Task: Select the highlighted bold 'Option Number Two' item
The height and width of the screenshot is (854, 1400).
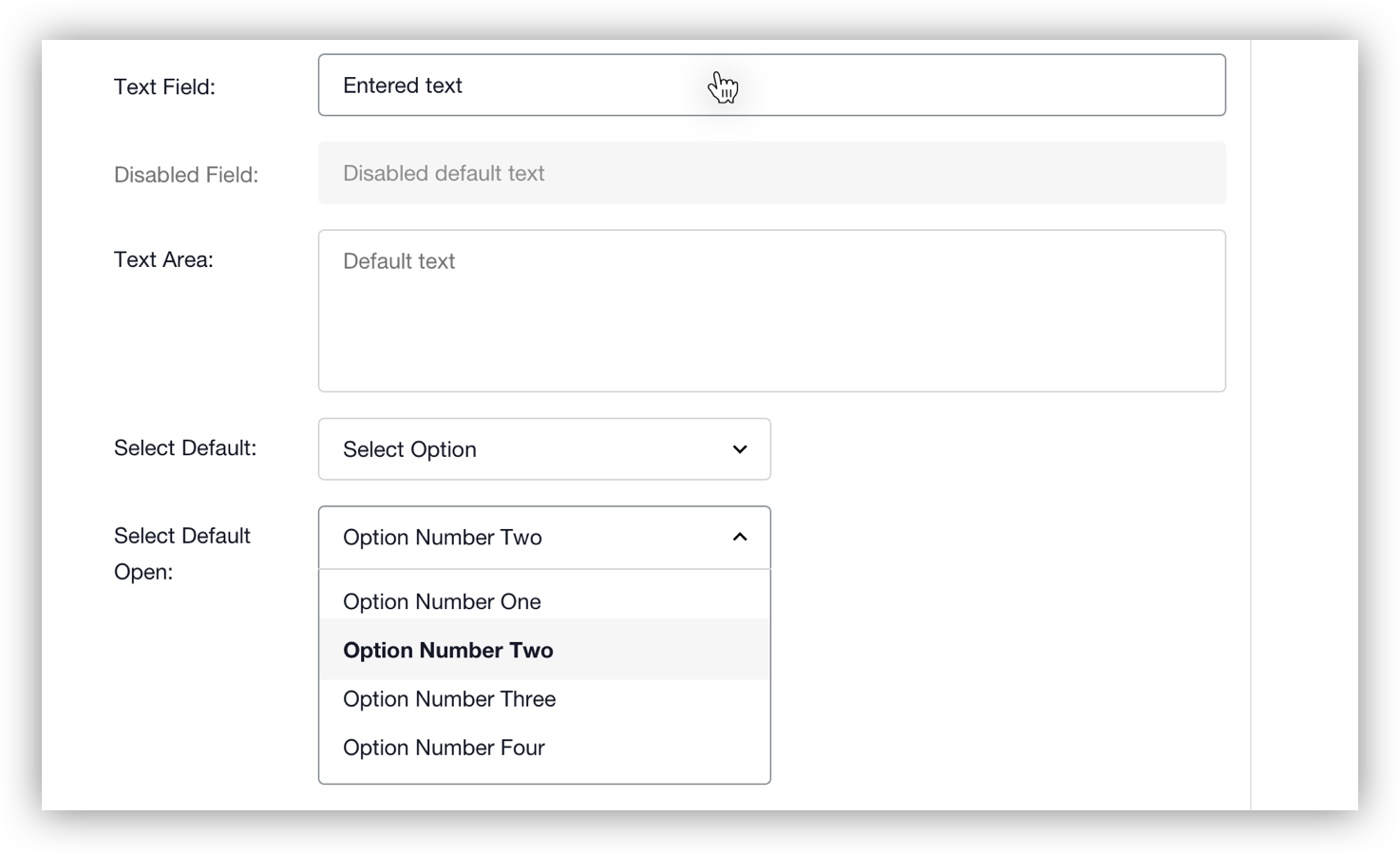Action: point(448,651)
